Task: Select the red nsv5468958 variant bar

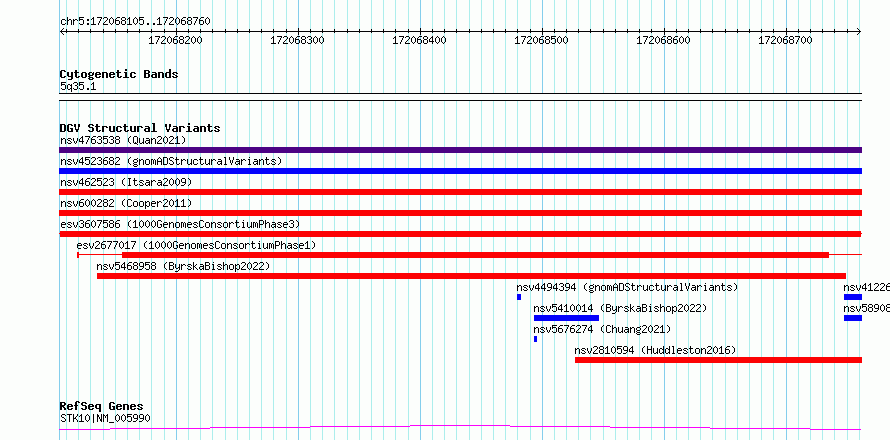Action: (x=471, y=276)
